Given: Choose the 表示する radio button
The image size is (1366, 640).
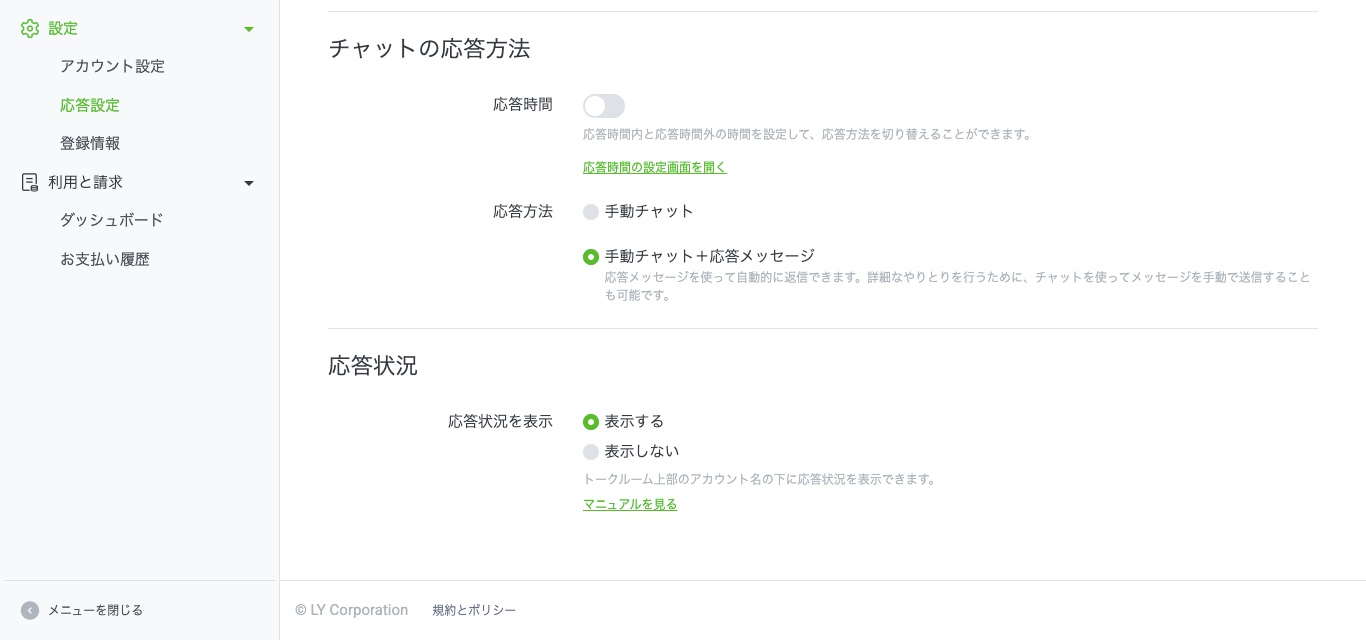Looking at the screenshot, I should 591,422.
